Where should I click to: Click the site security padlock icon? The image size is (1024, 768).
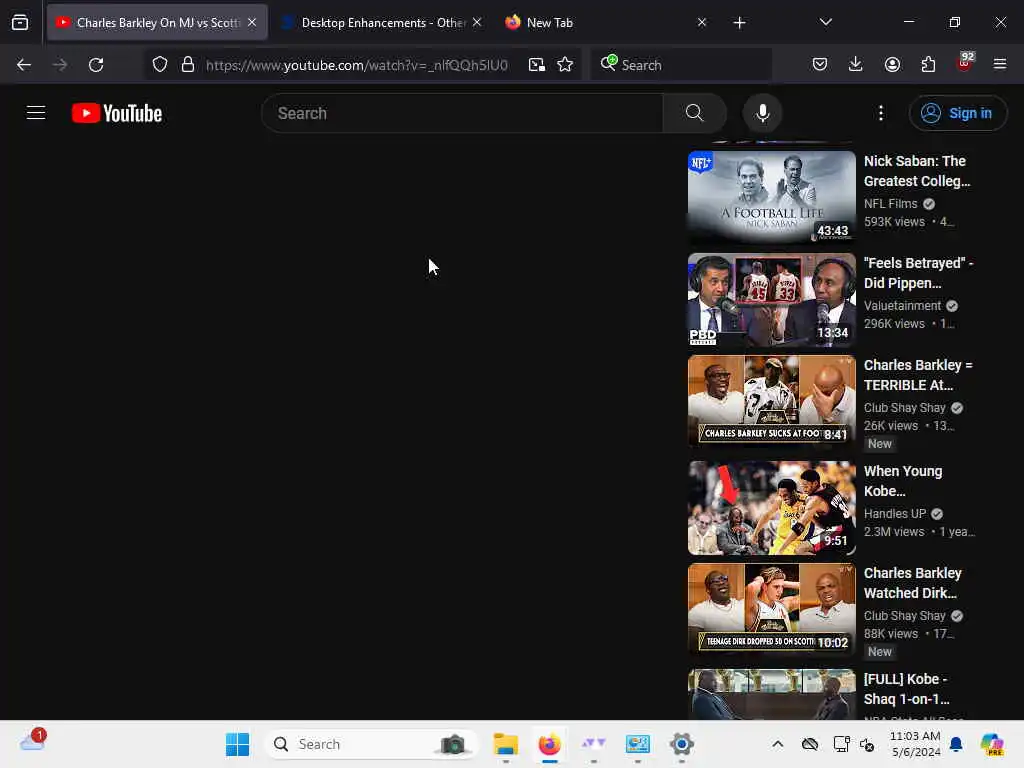tap(188, 65)
